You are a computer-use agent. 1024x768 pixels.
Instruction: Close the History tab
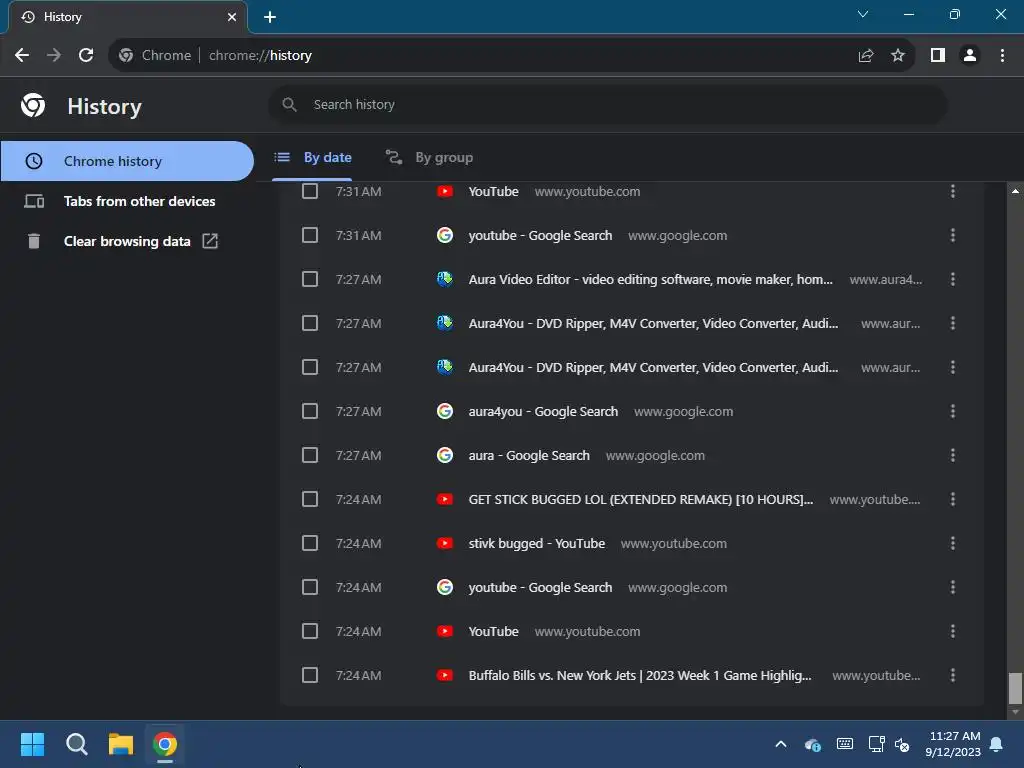232,17
